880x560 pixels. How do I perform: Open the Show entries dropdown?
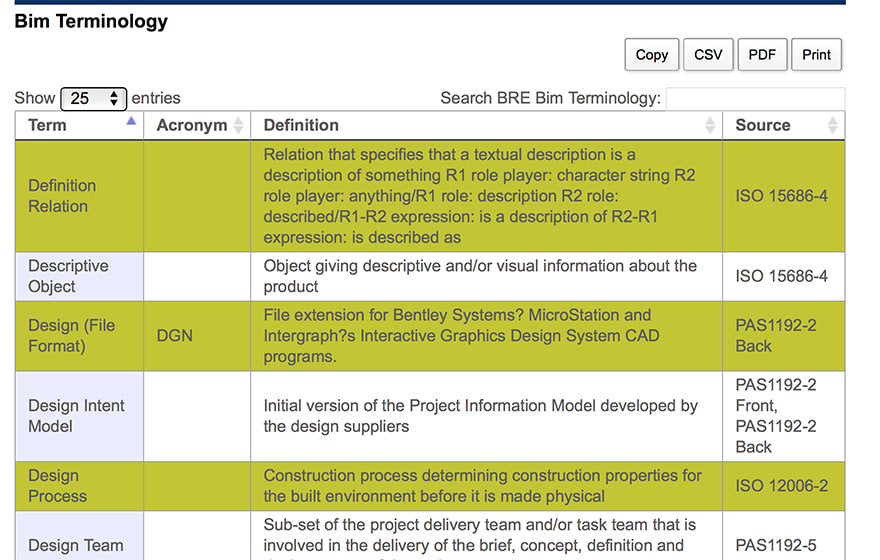click(93, 98)
